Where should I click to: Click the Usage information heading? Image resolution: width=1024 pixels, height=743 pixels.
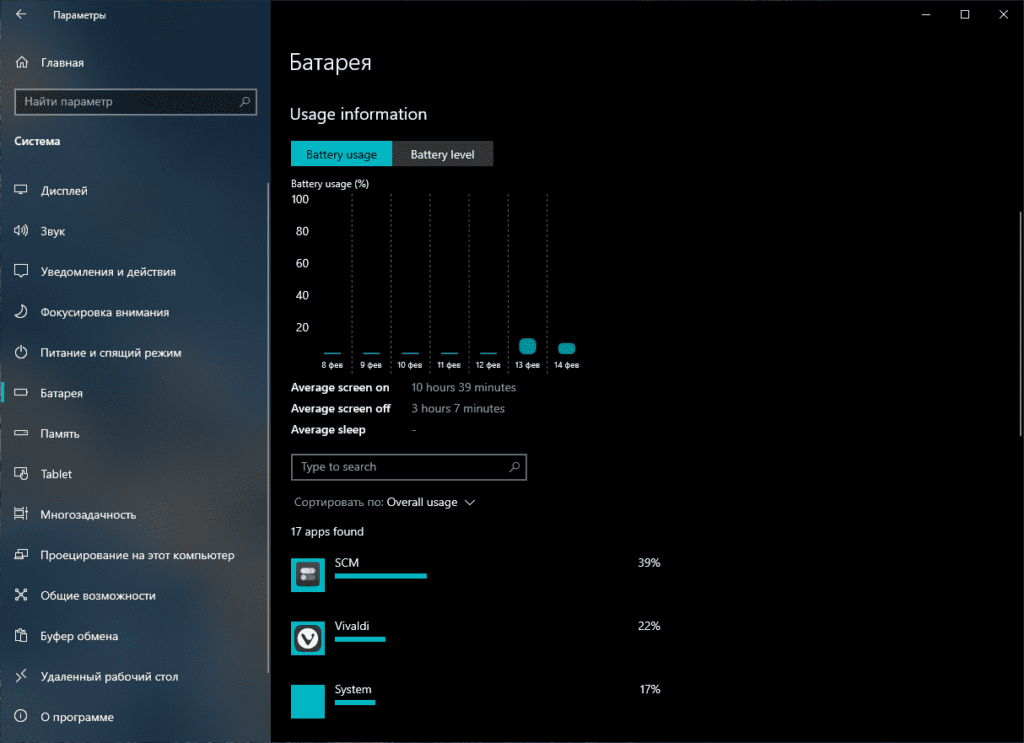(358, 114)
